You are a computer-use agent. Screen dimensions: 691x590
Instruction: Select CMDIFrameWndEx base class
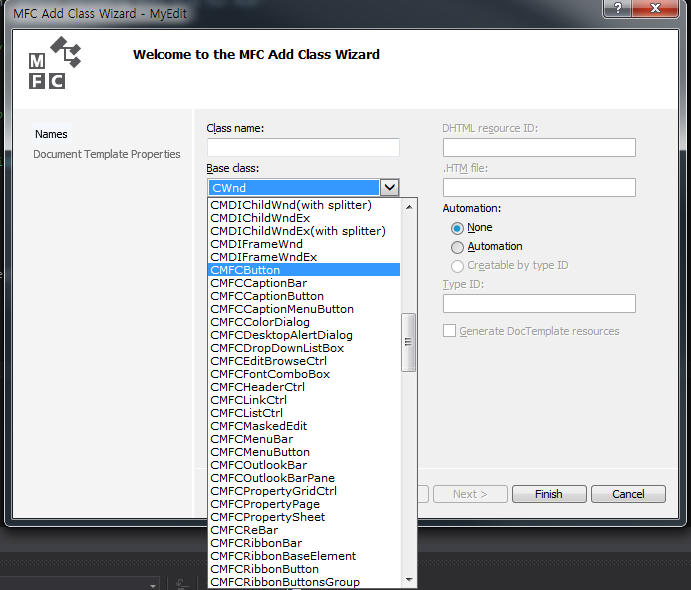304,257
